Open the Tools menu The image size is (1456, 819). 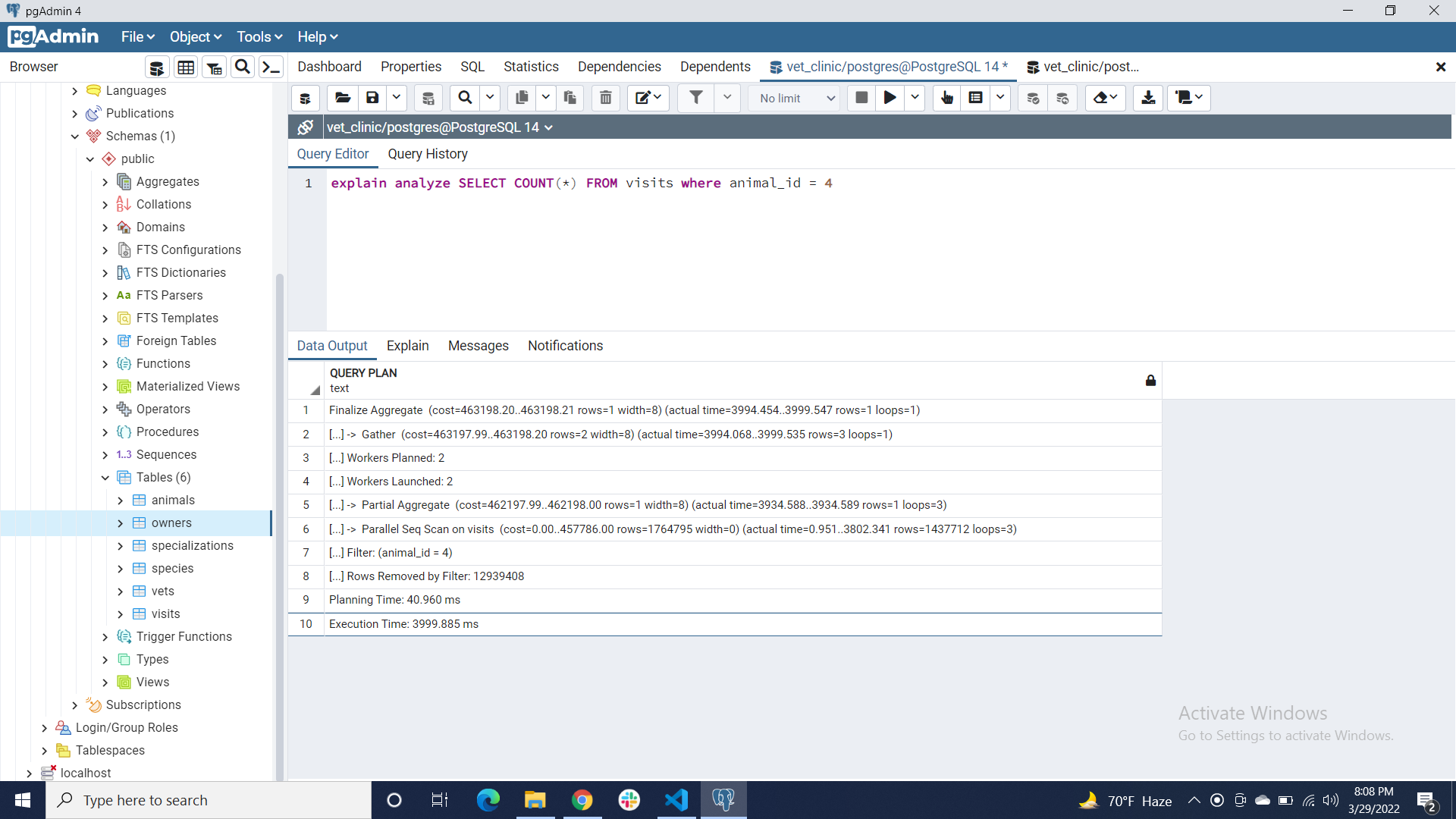(259, 37)
